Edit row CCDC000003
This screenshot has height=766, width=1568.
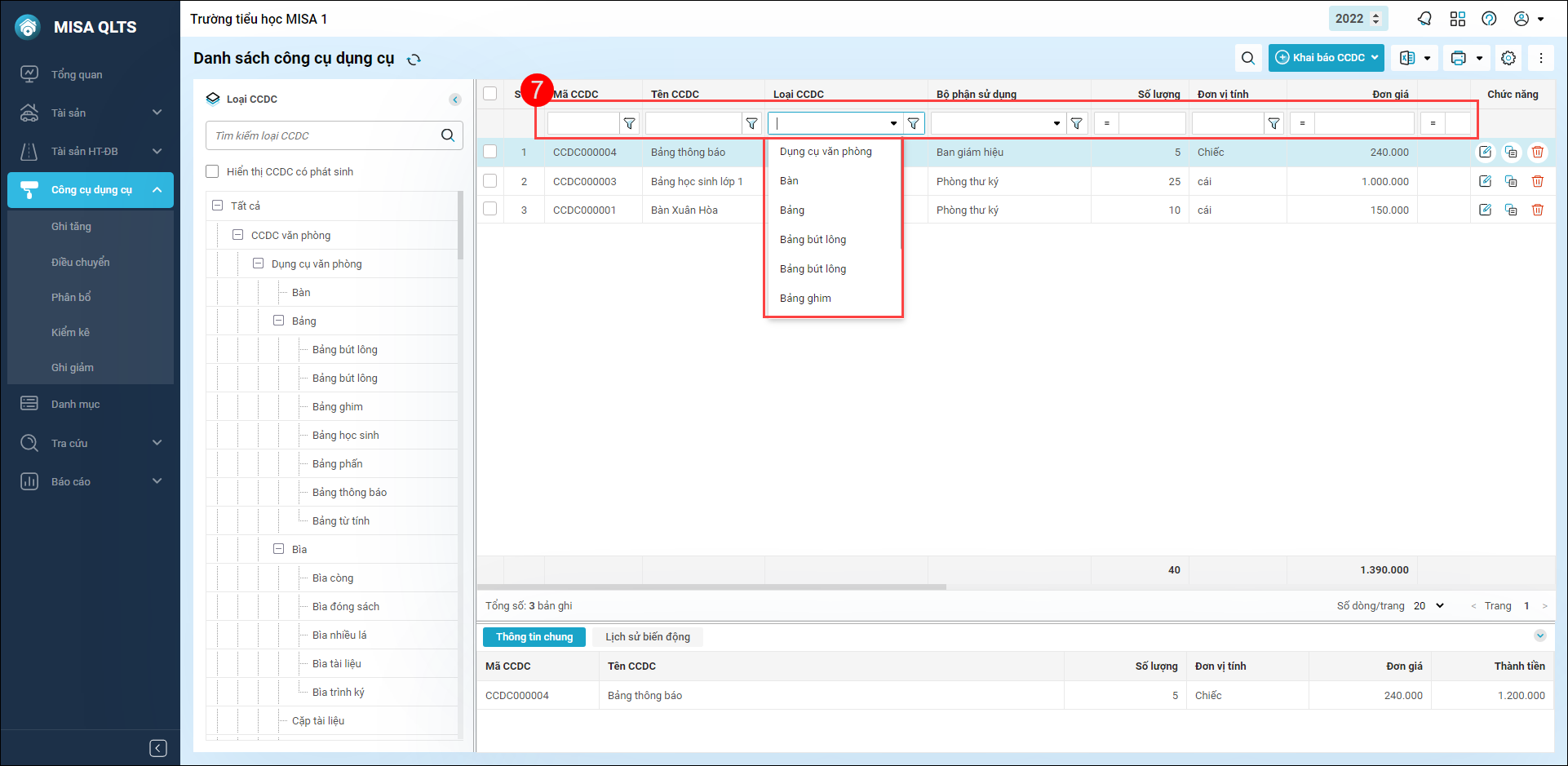[1486, 181]
